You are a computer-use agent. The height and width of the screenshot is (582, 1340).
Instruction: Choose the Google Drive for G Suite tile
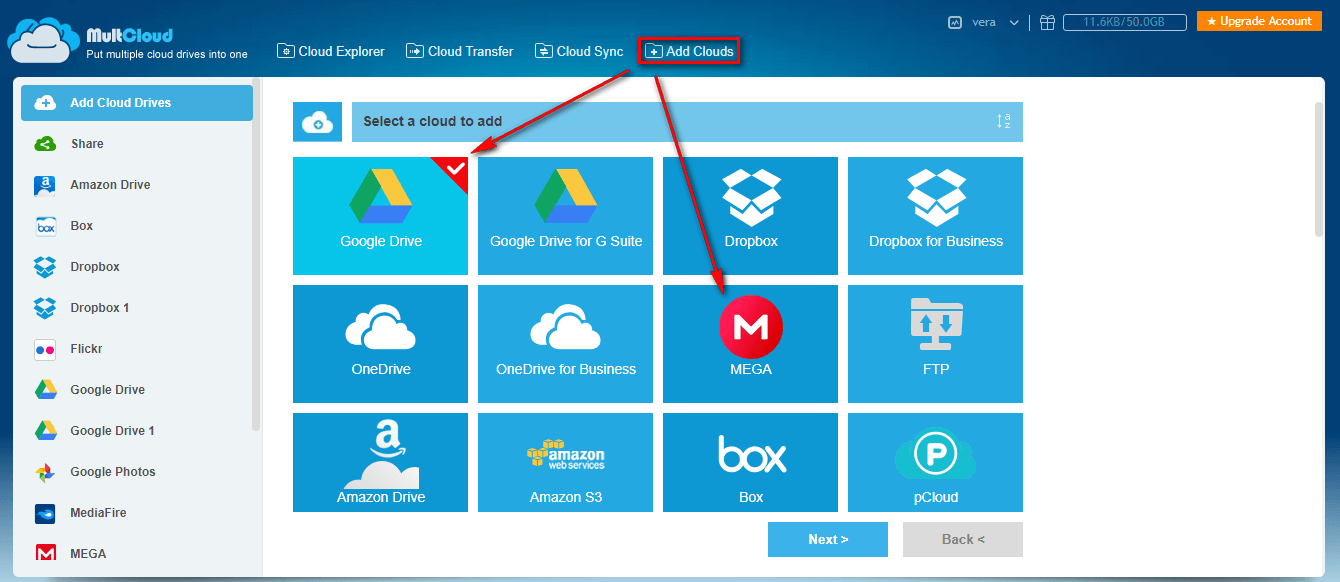pyautogui.click(x=565, y=216)
